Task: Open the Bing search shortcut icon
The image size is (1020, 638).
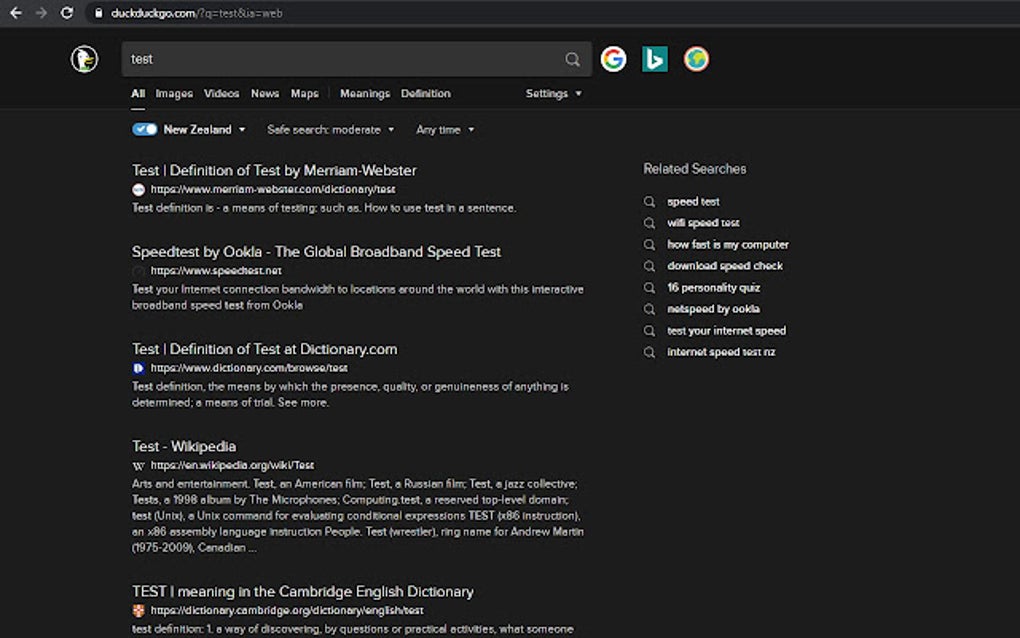Action: click(654, 59)
